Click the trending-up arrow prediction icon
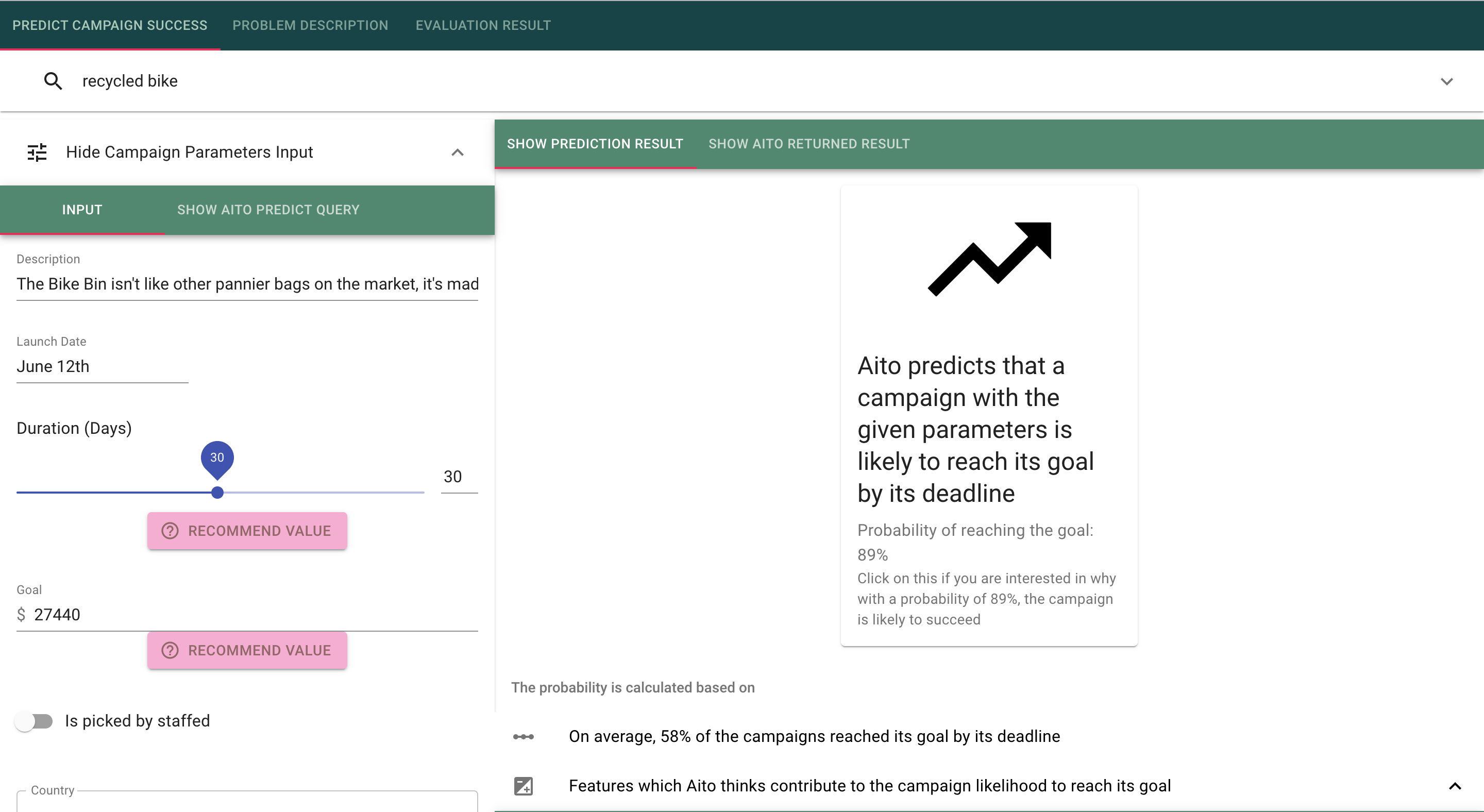Viewport: 1484px width, 812px height. [989, 259]
